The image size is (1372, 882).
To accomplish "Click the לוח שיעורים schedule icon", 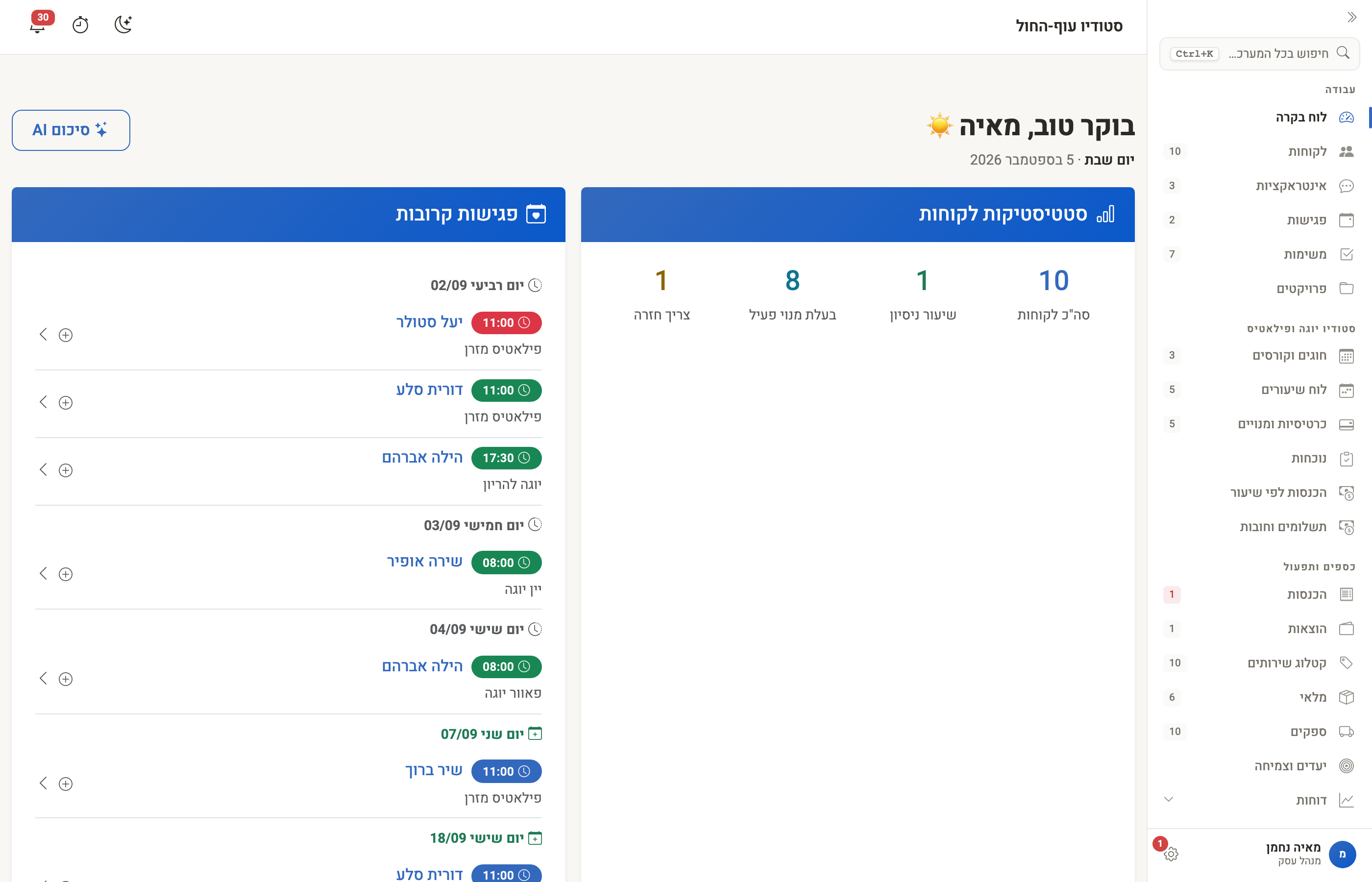I will [x=1346, y=390].
